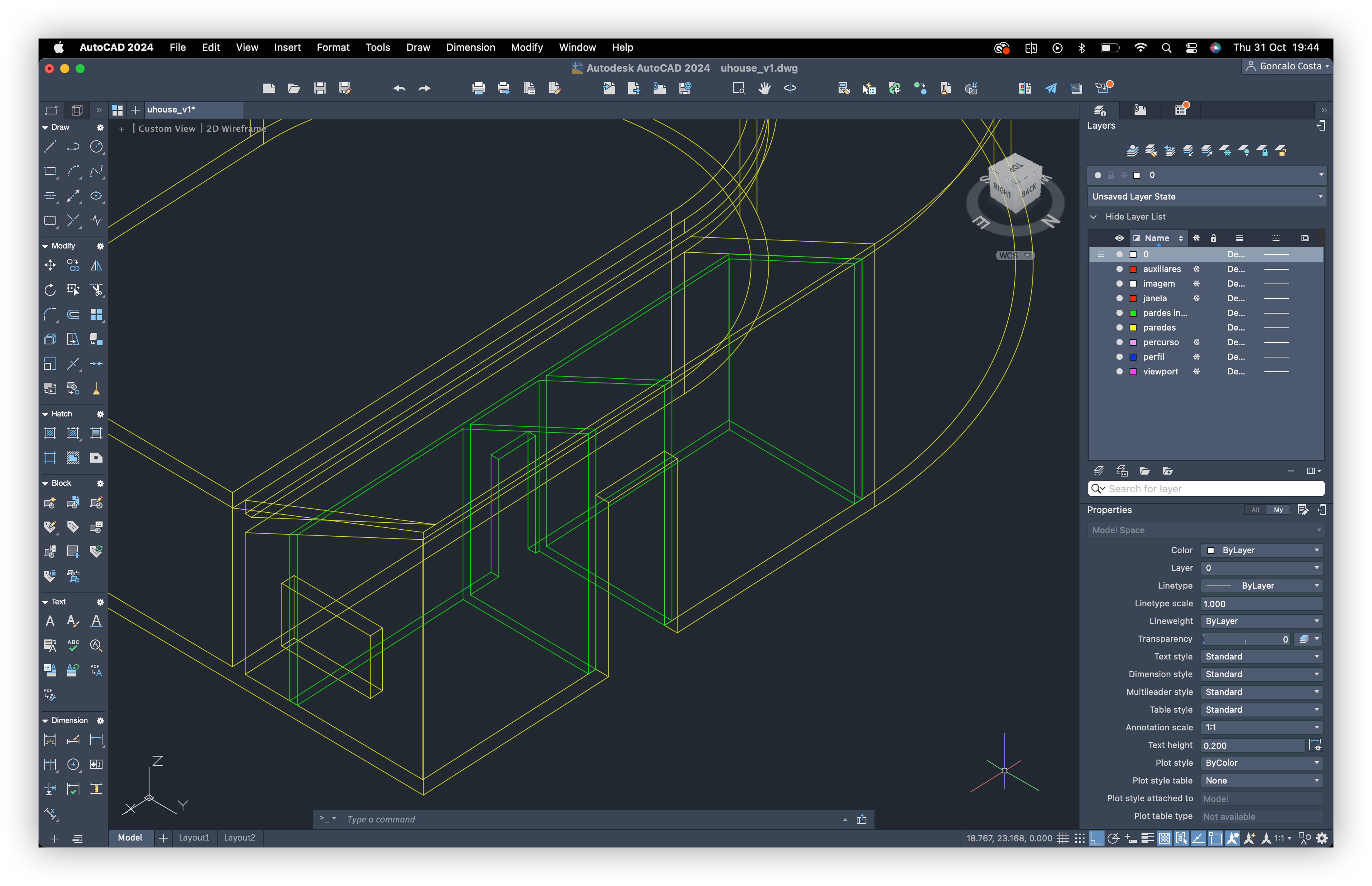Toggle freeze state of percurso layer
The image size is (1372, 886).
(1197, 342)
